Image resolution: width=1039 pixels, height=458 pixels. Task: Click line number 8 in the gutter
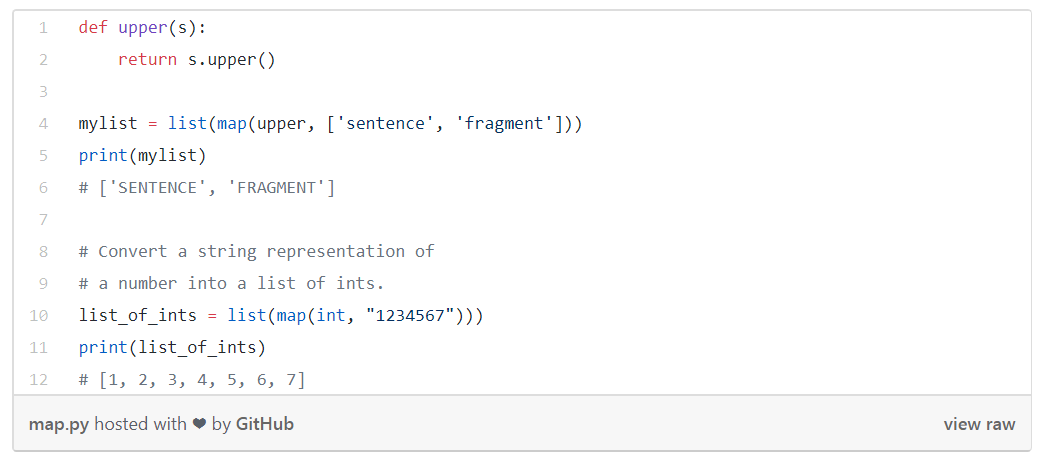pos(43,251)
